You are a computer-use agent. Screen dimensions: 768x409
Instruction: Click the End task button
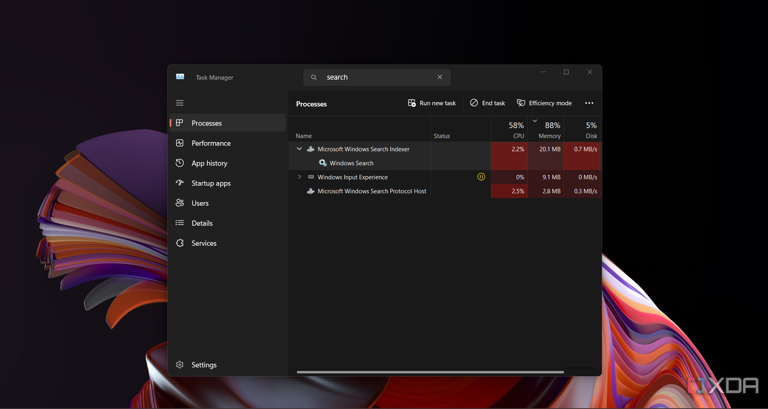487,103
